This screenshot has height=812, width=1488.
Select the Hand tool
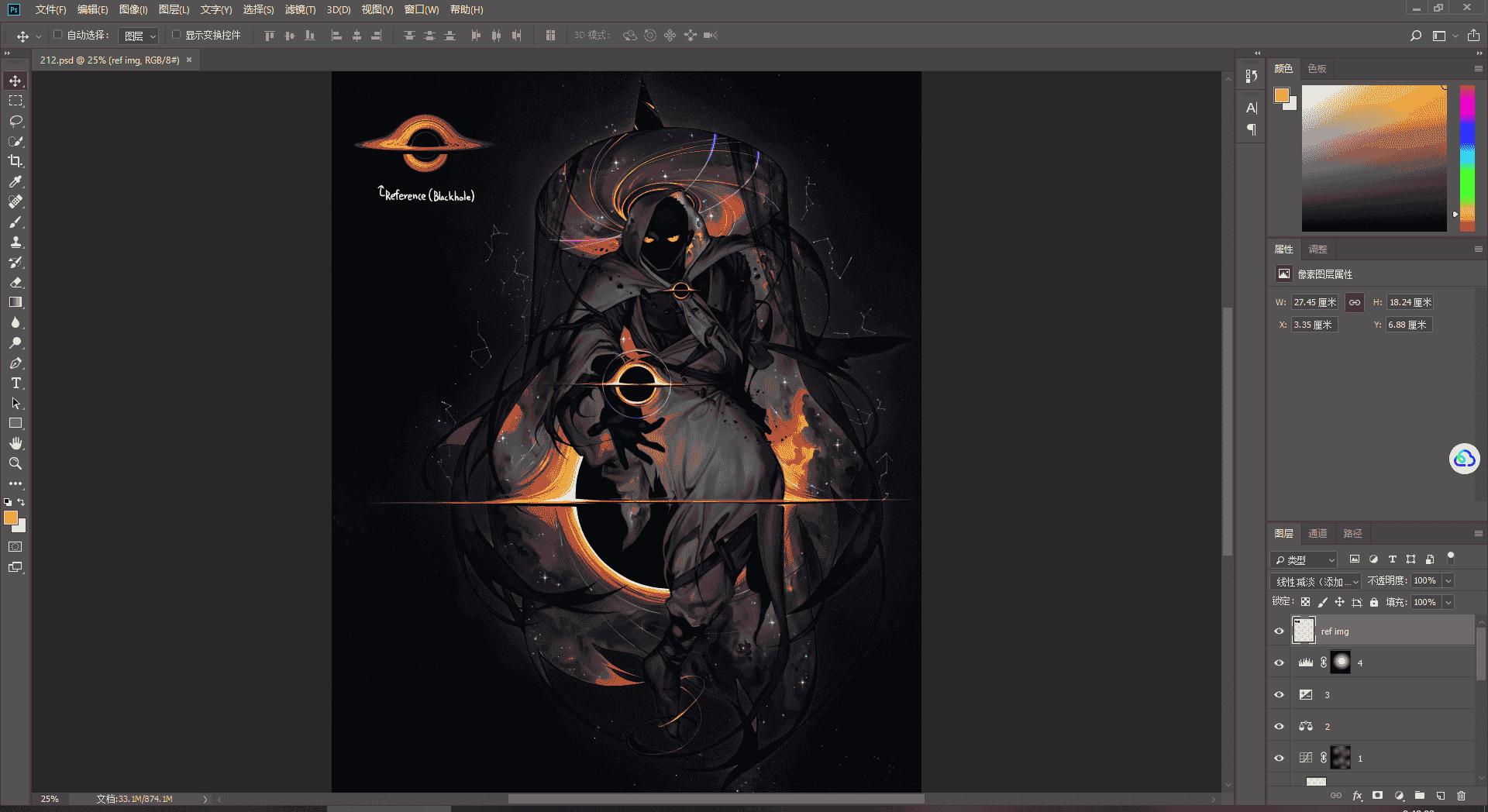(x=15, y=443)
